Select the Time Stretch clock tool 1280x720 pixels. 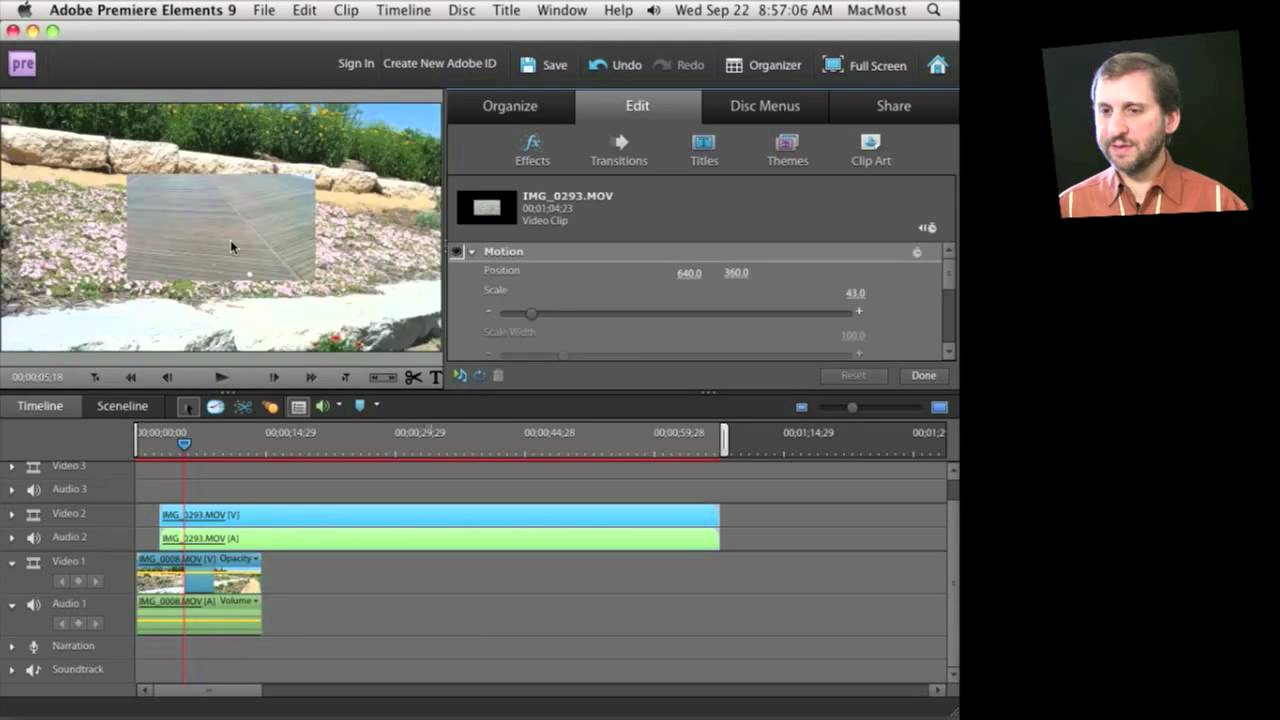215,406
